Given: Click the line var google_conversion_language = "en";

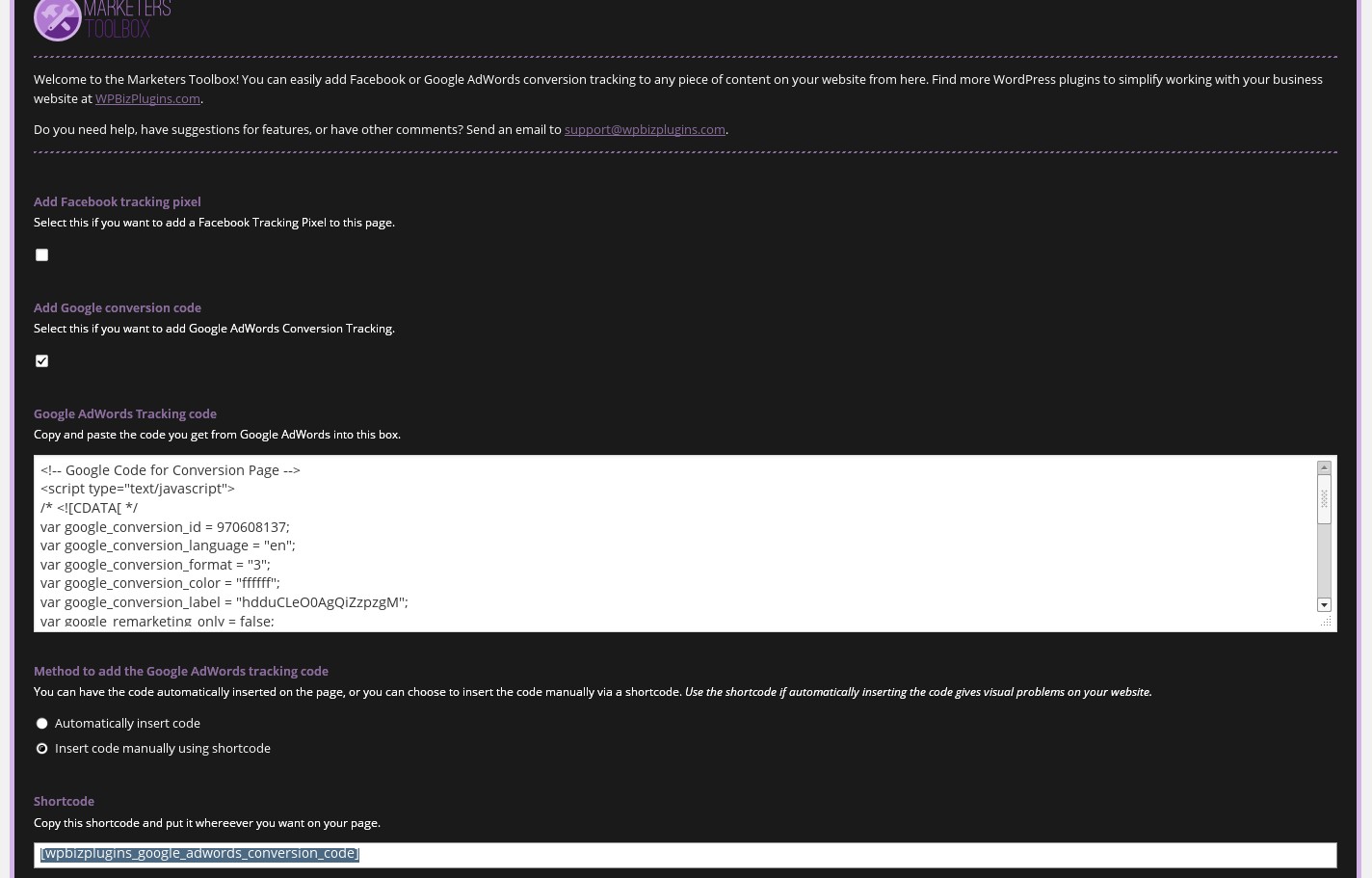Looking at the screenshot, I should point(168,545).
